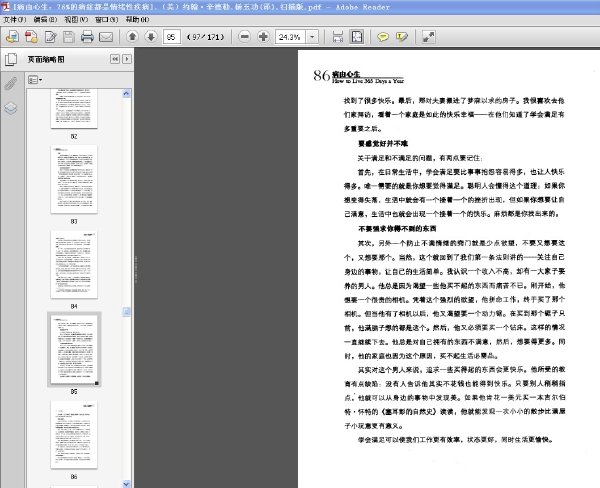Click the create PDF online toolbar icon
This screenshot has width=600, height=488.
tap(12, 37)
